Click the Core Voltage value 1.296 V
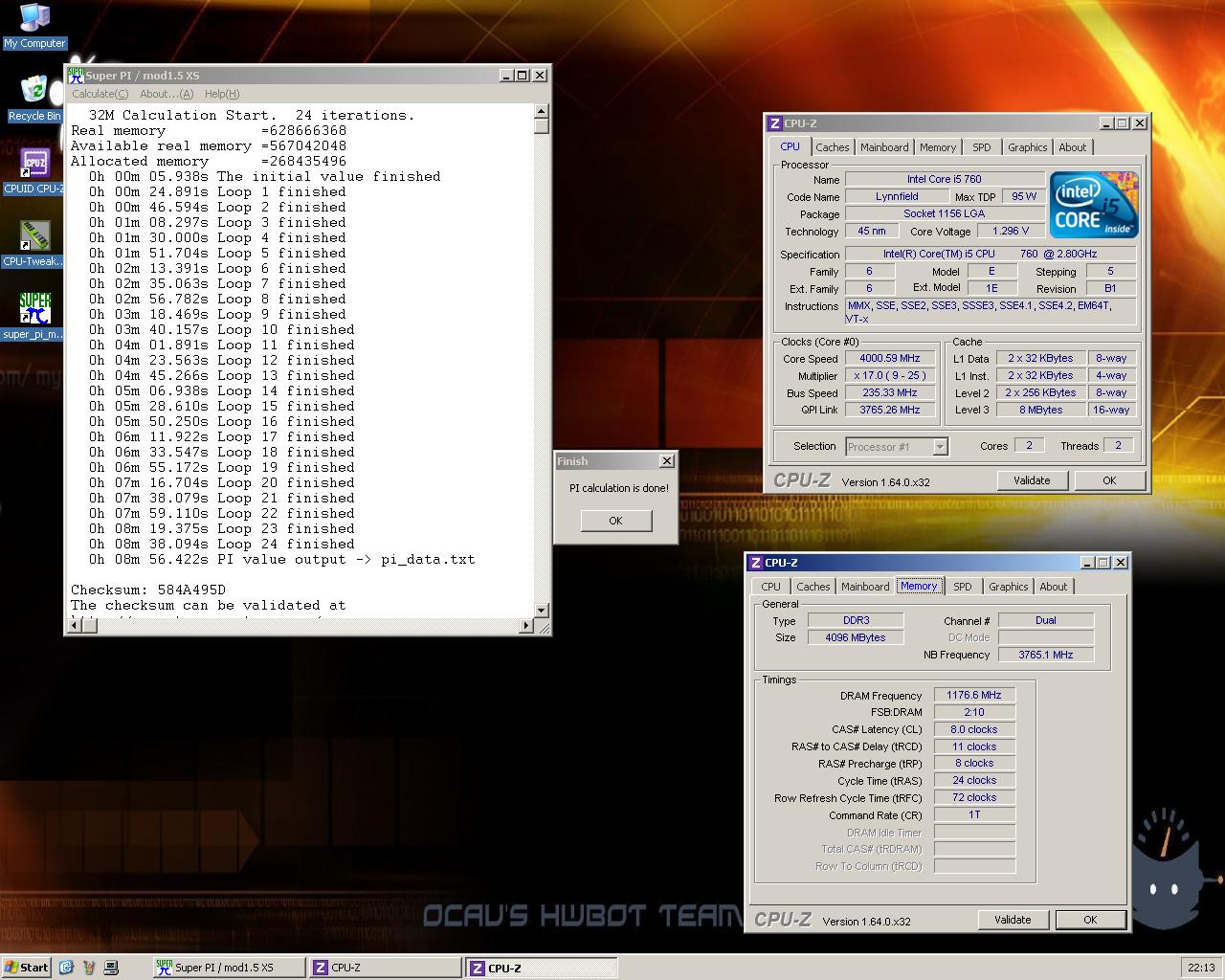The width and height of the screenshot is (1225, 980). pyautogui.click(x=1011, y=231)
